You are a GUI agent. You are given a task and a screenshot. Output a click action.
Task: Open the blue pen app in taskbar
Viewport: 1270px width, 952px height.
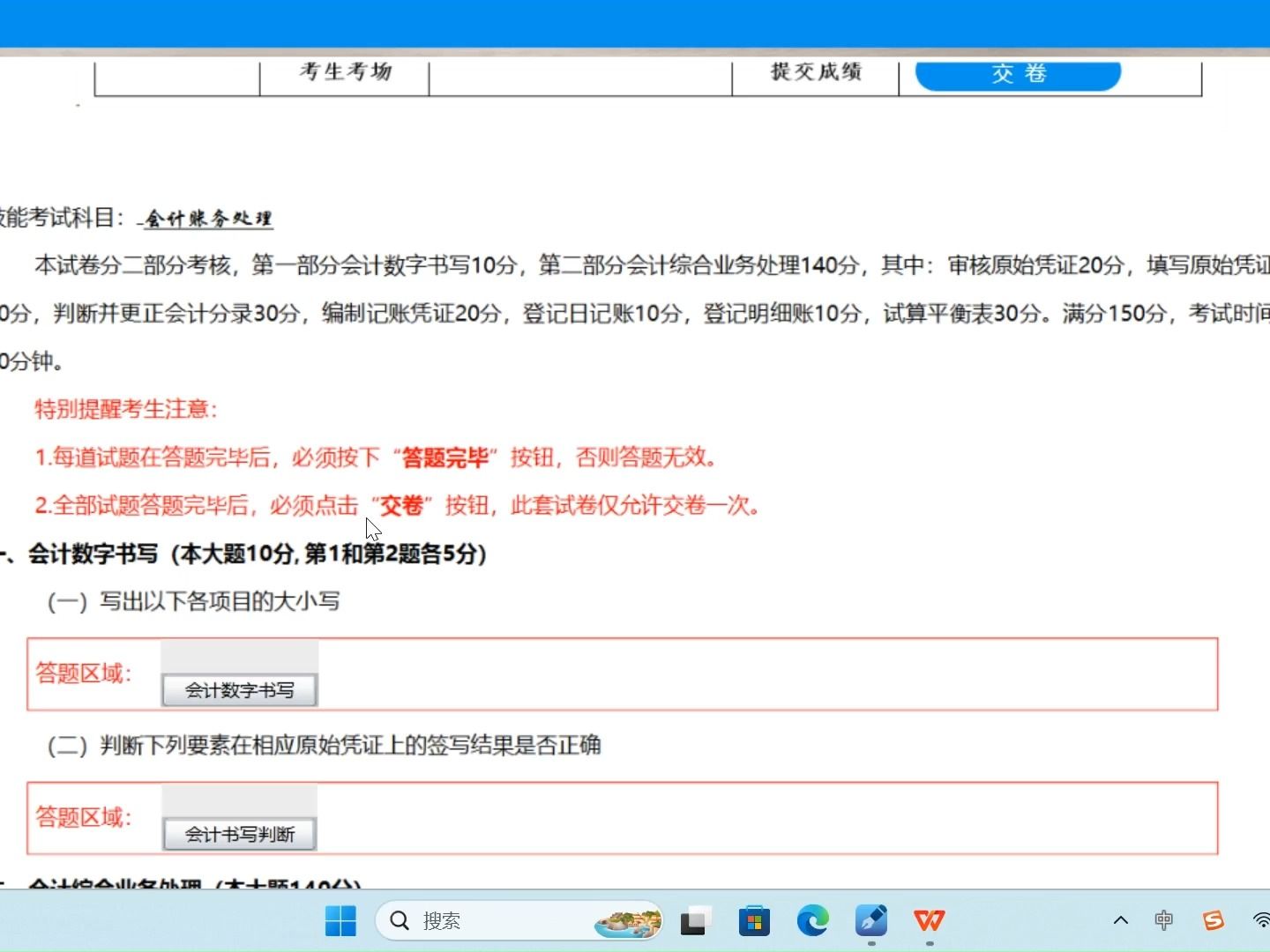click(x=871, y=921)
